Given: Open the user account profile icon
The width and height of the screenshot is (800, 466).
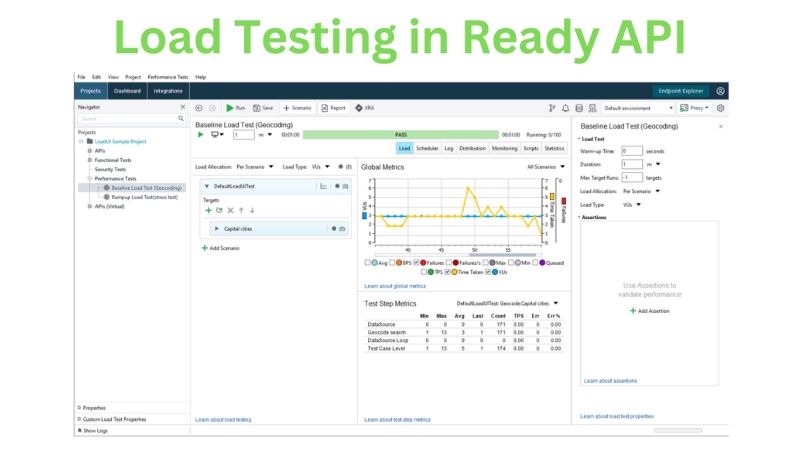Looking at the screenshot, I should (720, 91).
